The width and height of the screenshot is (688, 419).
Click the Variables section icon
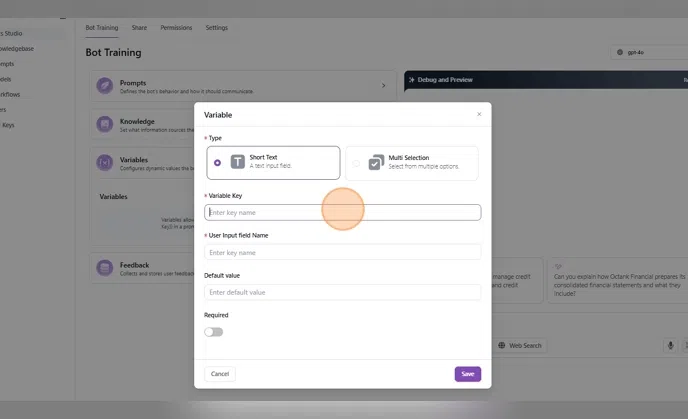click(104, 162)
